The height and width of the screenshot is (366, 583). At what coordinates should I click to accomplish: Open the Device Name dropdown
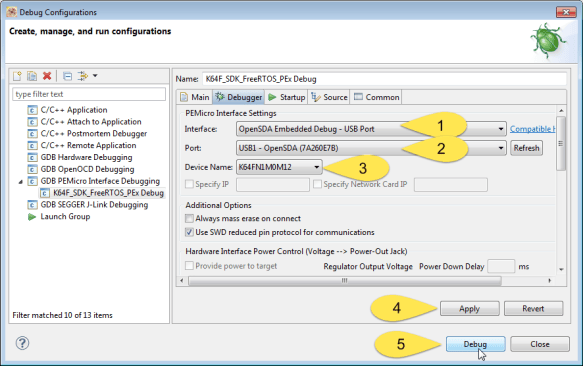tap(279, 167)
